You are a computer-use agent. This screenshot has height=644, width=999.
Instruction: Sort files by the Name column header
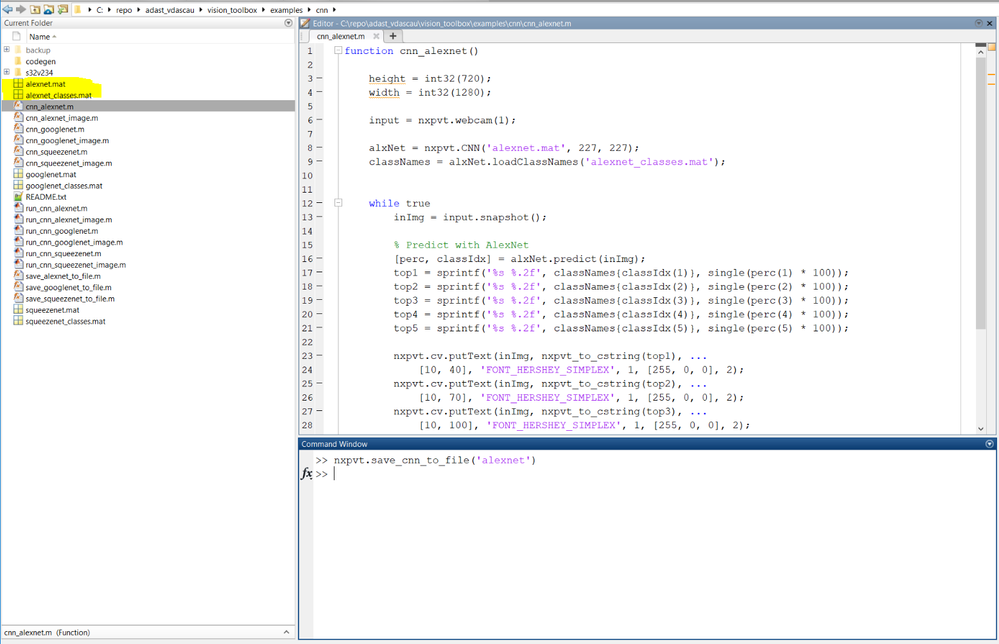43,36
